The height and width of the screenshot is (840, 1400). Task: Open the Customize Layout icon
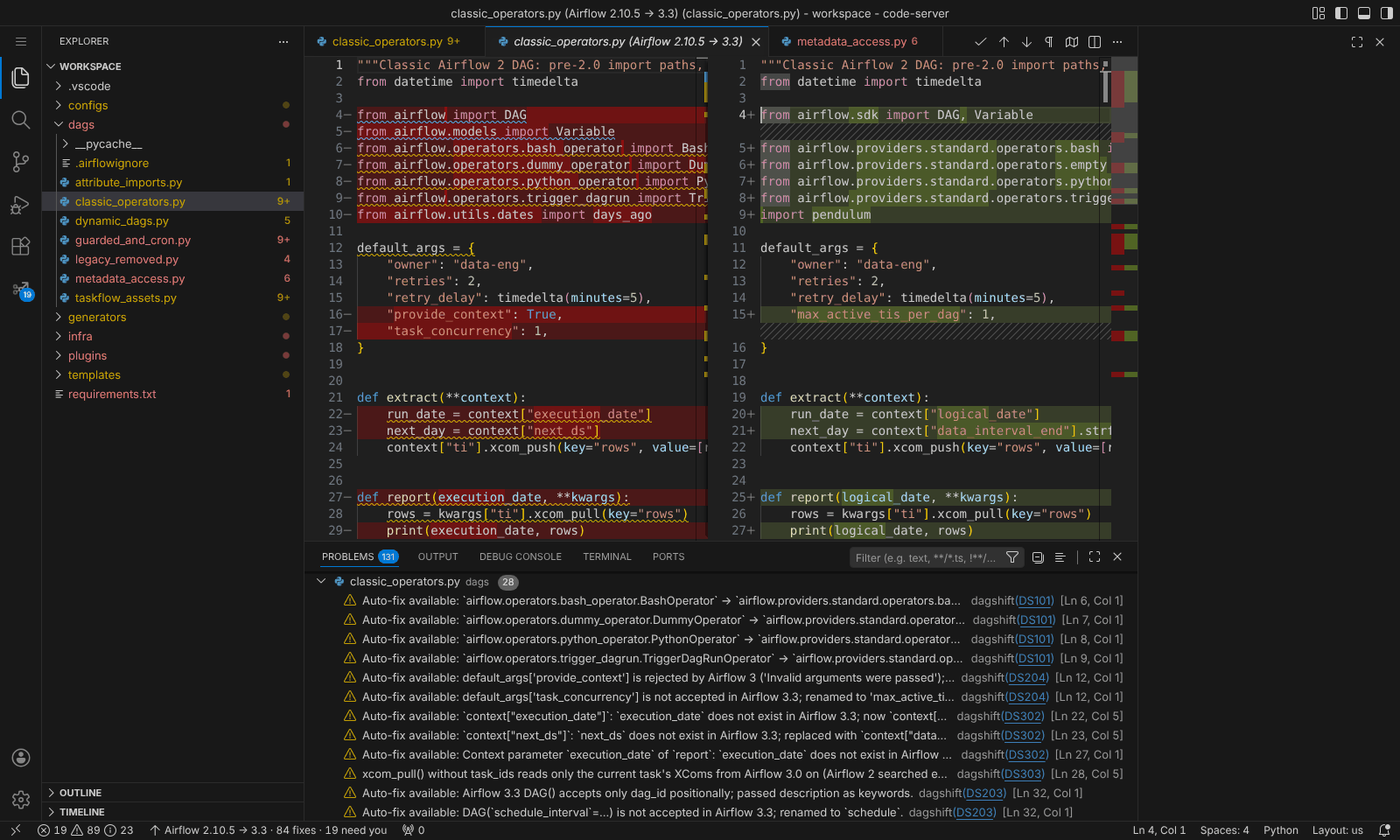[1319, 13]
